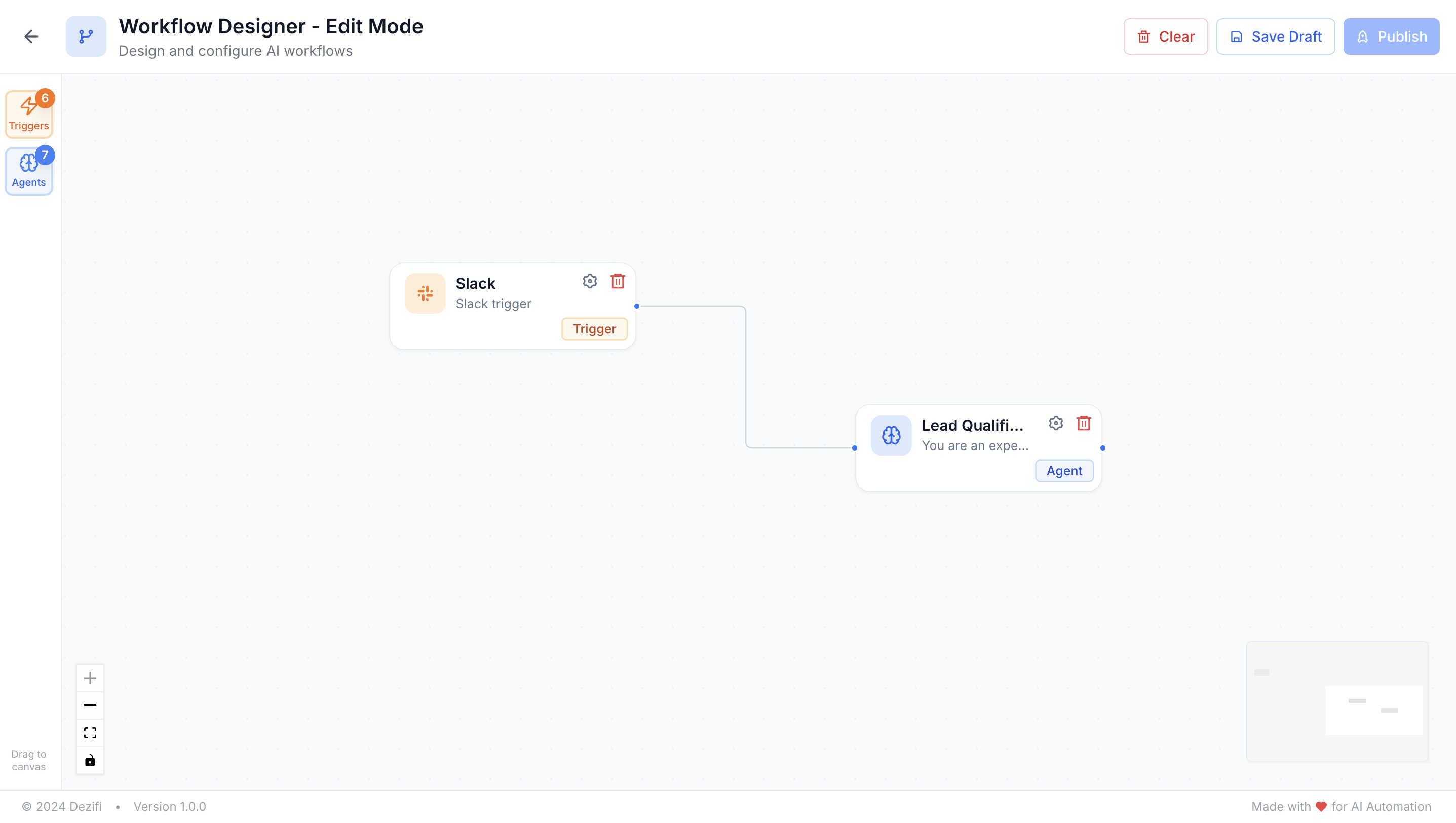The image size is (1456, 823).
Task: Open the Agents panel in sidebar
Action: 28,170
